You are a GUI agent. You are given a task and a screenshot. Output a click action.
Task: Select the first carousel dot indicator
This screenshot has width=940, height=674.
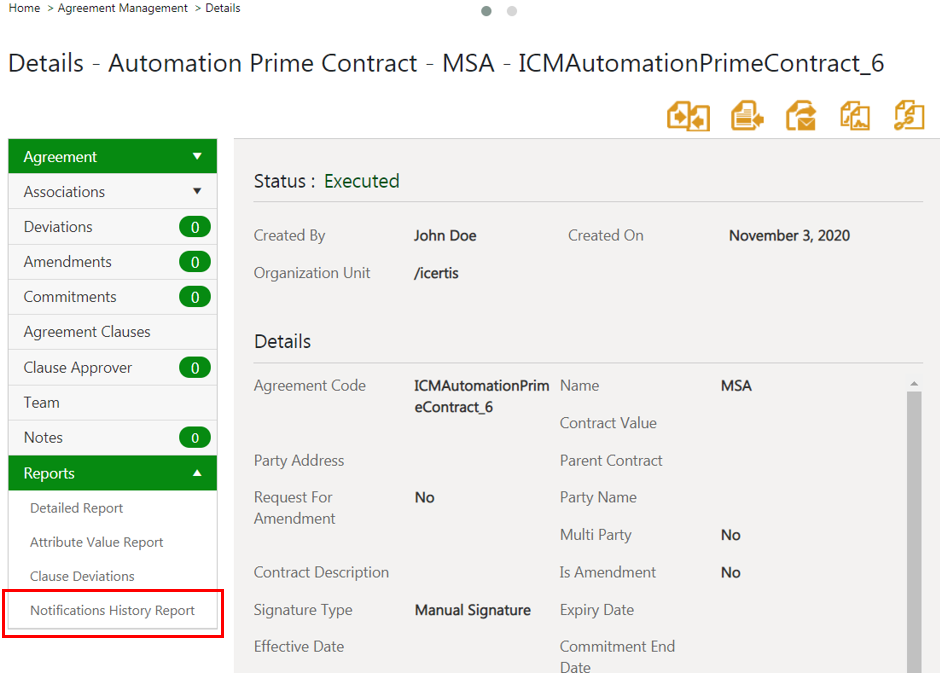[x=486, y=11]
